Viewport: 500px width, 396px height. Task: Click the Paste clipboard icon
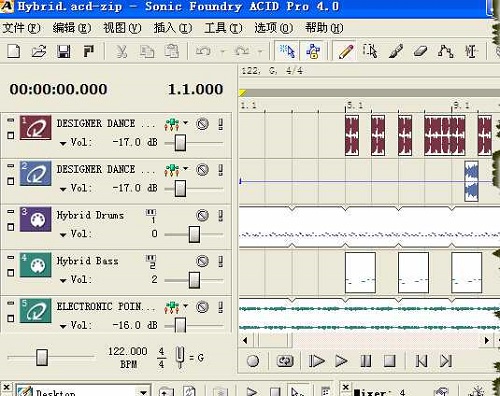172,51
